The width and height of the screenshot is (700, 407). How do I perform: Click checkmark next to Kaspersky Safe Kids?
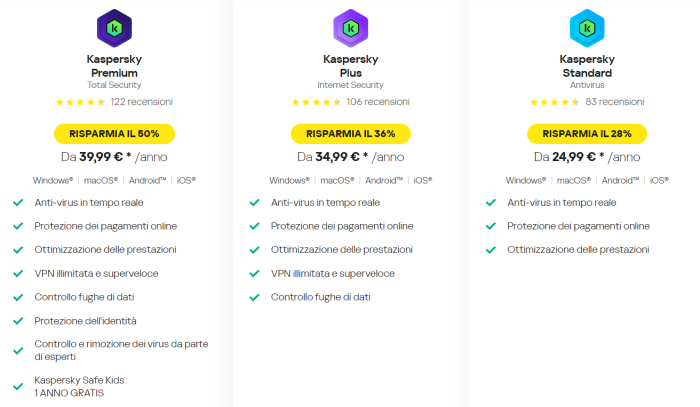[18, 384]
